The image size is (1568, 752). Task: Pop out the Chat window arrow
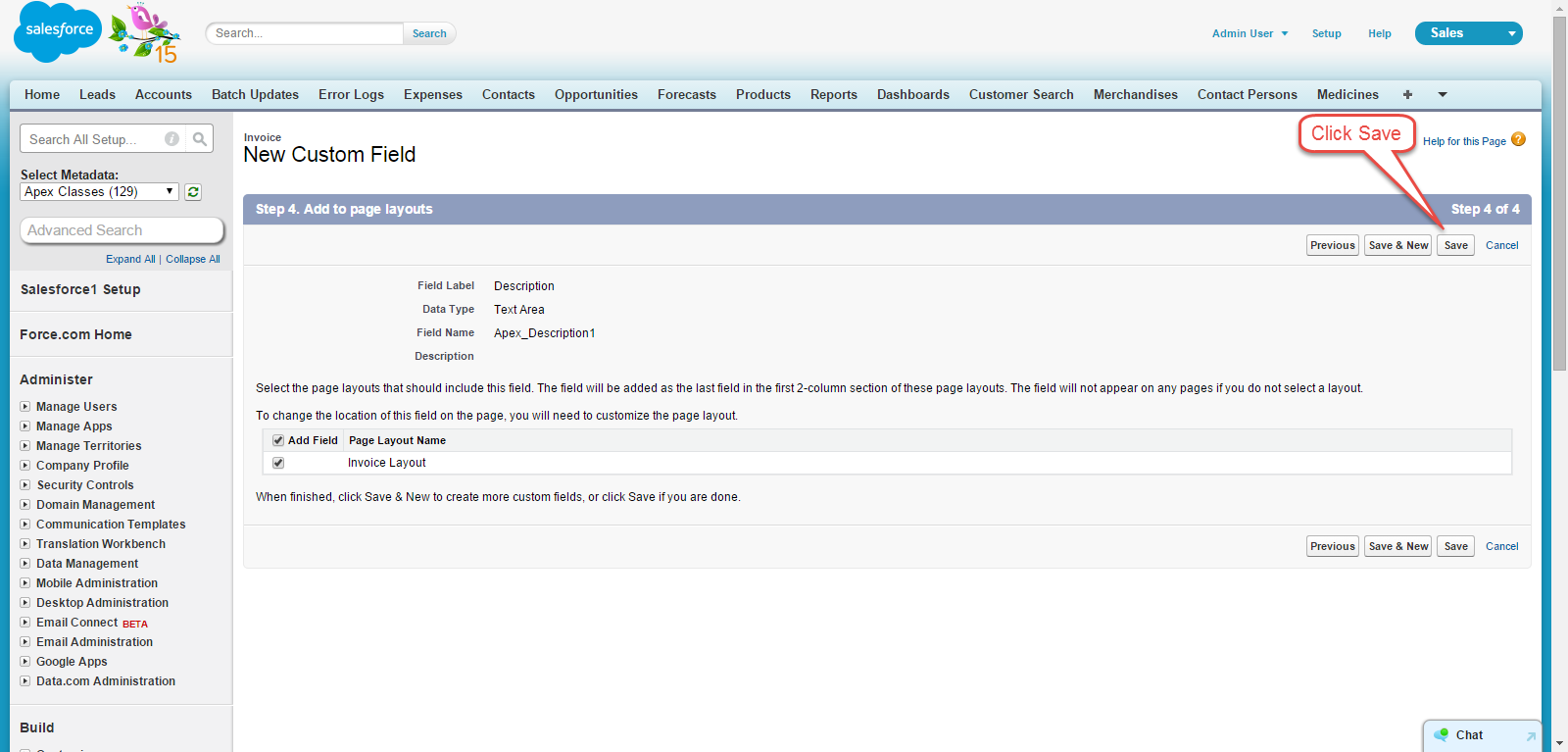(x=1530, y=735)
